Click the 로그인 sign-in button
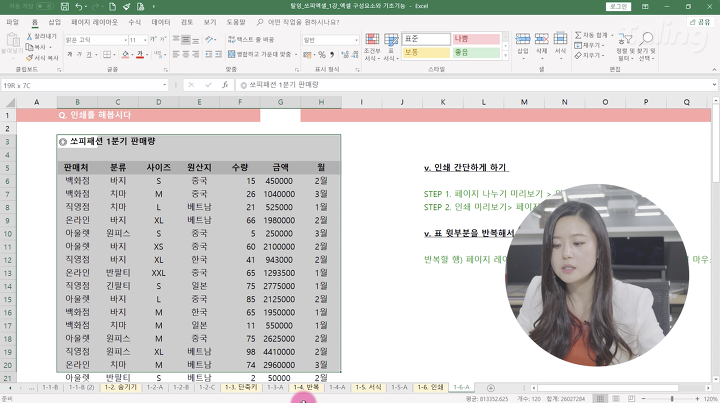This screenshot has height=403, width=720. [618, 6]
